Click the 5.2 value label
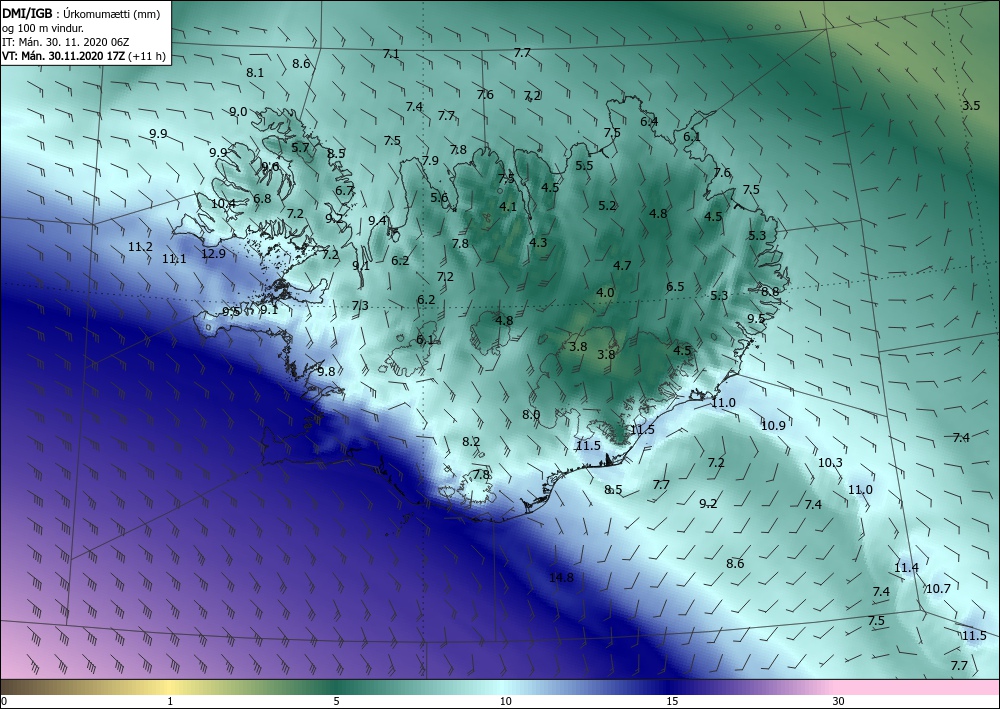This screenshot has height=709, width=1000. pyautogui.click(x=607, y=205)
